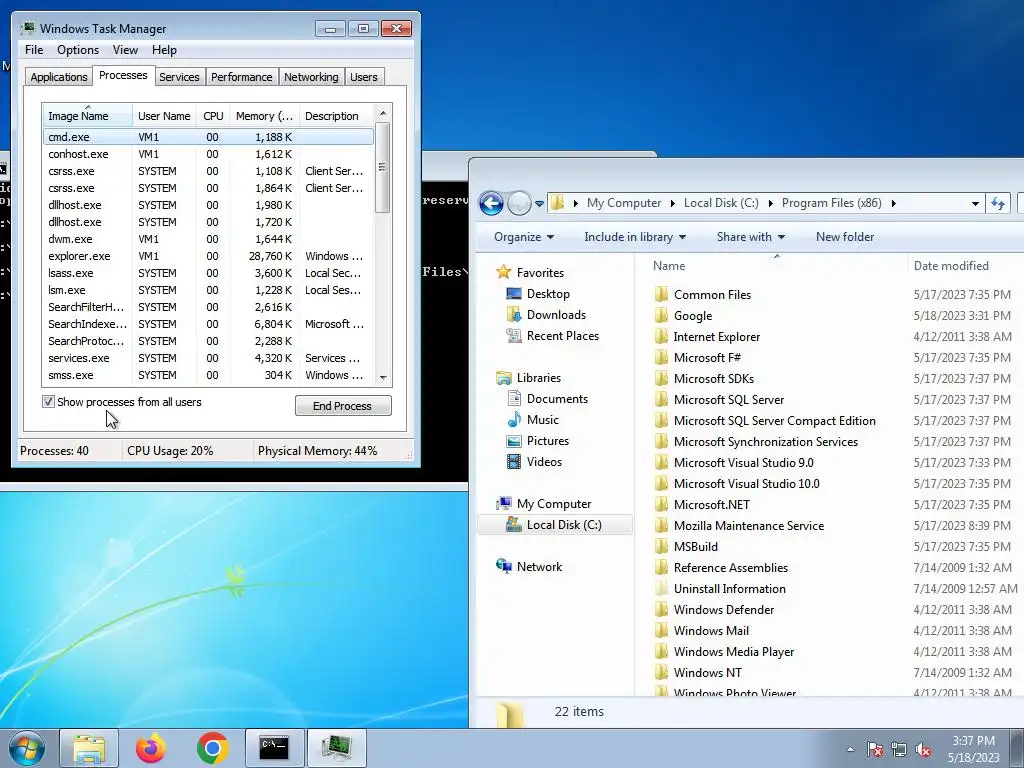Switch to the Applications tab
The height and width of the screenshot is (768, 1024).
tap(59, 77)
